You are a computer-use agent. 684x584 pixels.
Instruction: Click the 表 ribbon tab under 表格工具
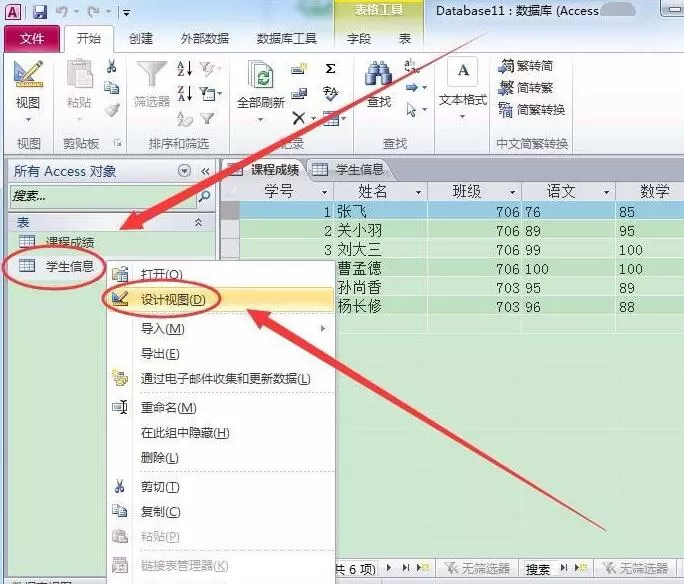coord(405,39)
